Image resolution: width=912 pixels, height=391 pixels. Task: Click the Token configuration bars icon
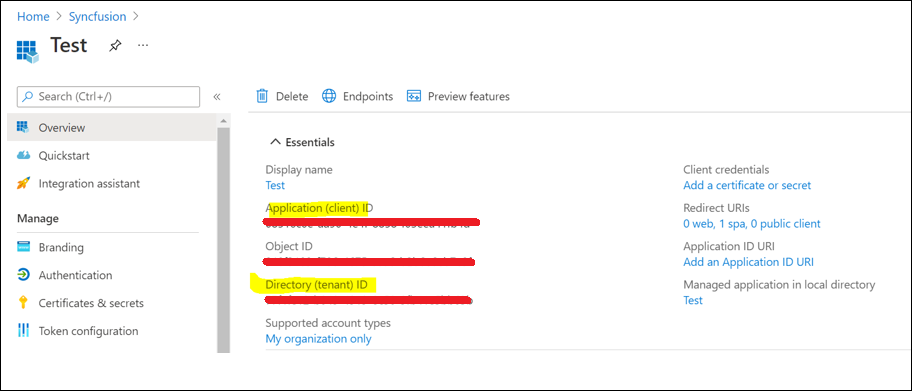[23, 330]
